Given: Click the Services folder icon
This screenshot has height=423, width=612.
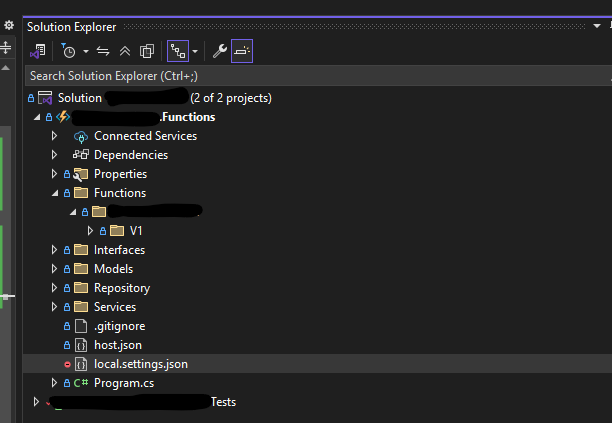Looking at the screenshot, I should pyautogui.click(x=81, y=307).
